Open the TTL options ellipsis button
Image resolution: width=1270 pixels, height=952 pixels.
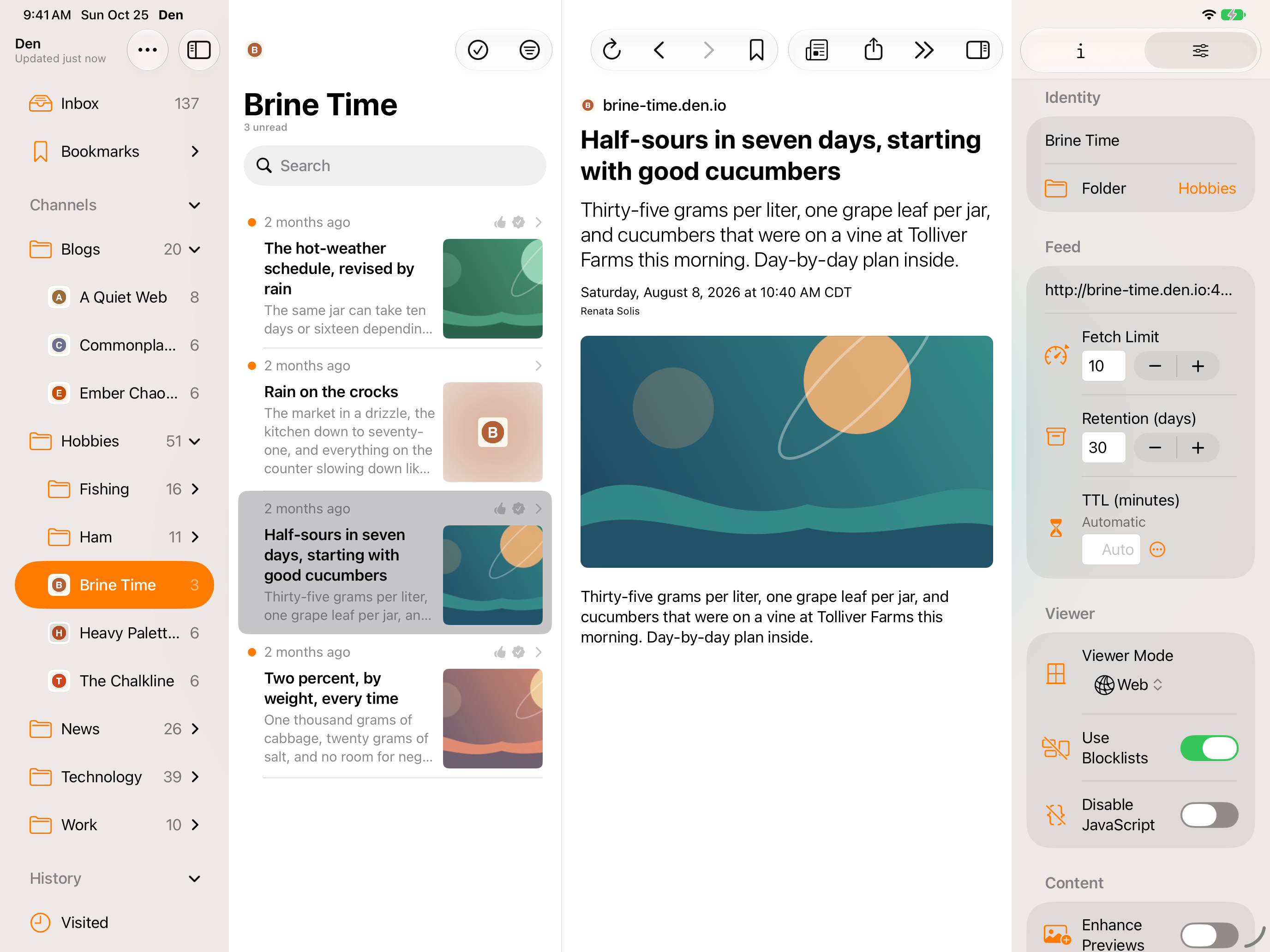pyautogui.click(x=1157, y=550)
